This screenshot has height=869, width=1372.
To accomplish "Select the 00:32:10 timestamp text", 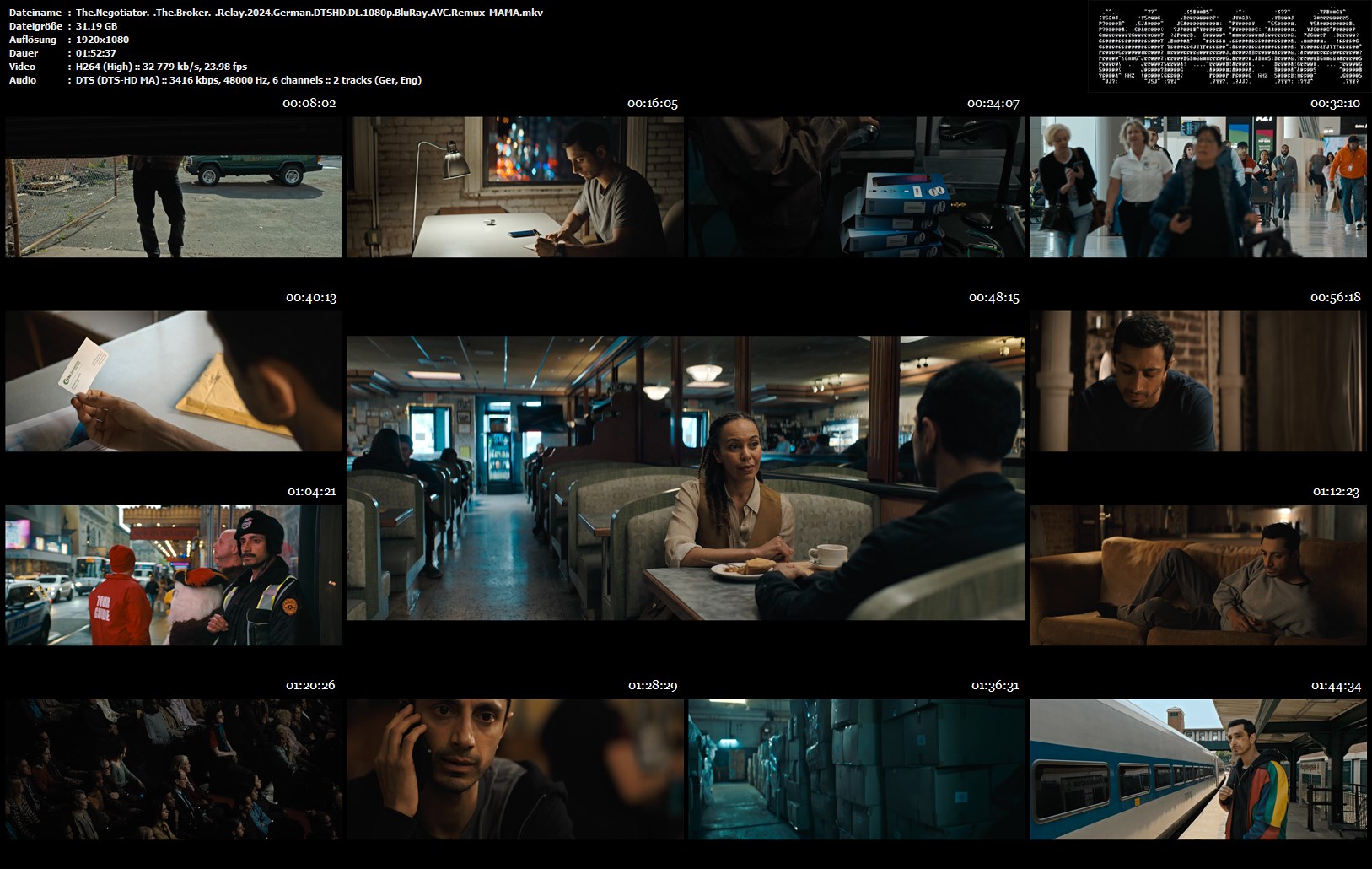I will point(1335,104).
